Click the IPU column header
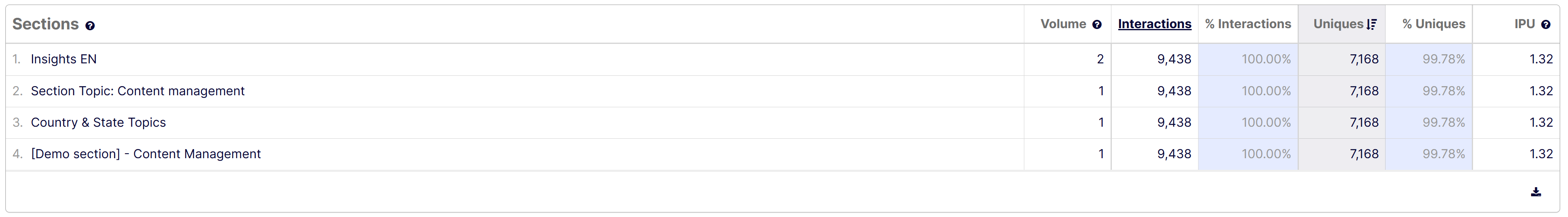1568x217 pixels. [1524, 24]
